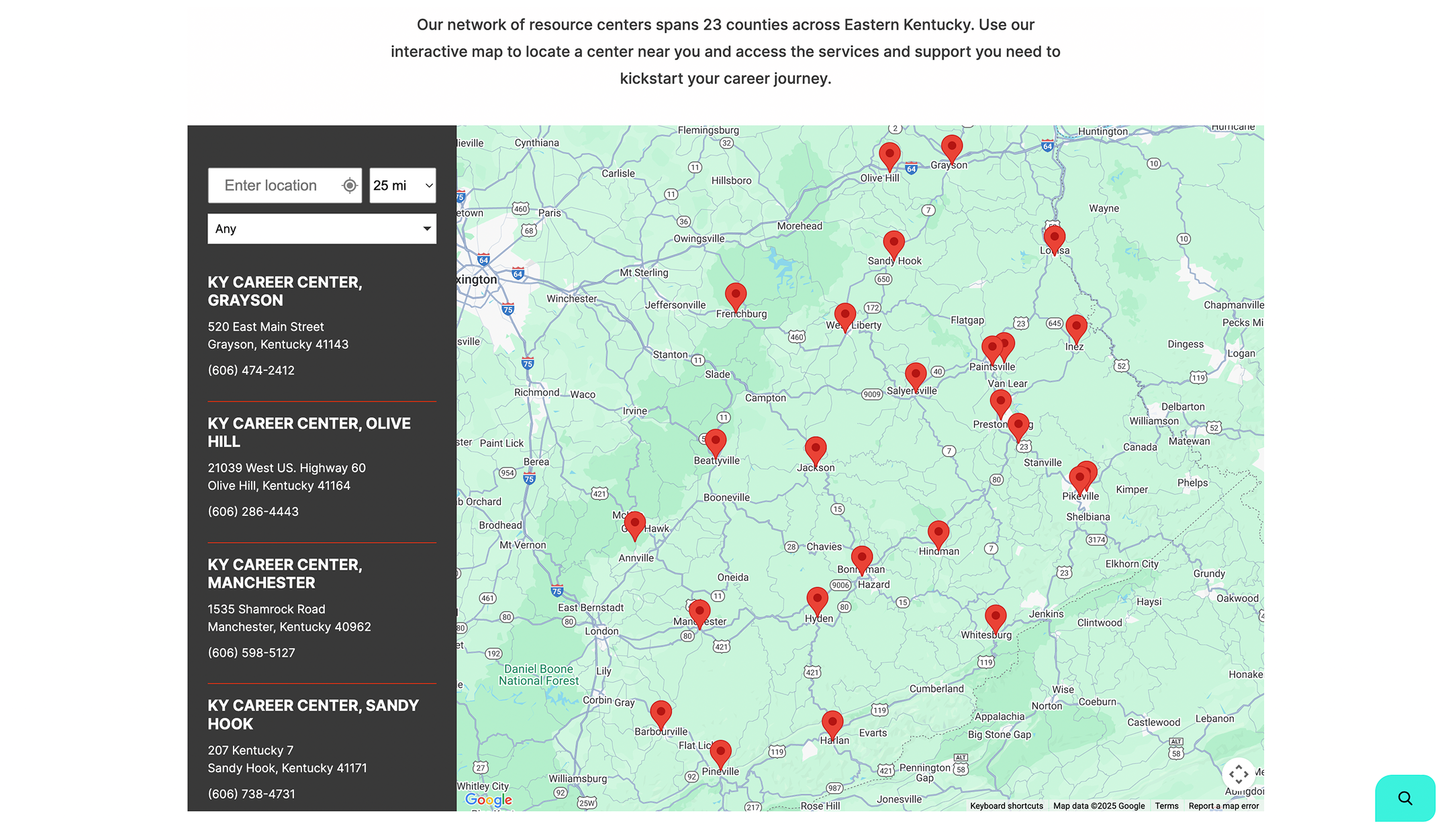This screenshot has width=1450, height=840.
Task: Open the Hyden map pin
Action: [817, 602]
